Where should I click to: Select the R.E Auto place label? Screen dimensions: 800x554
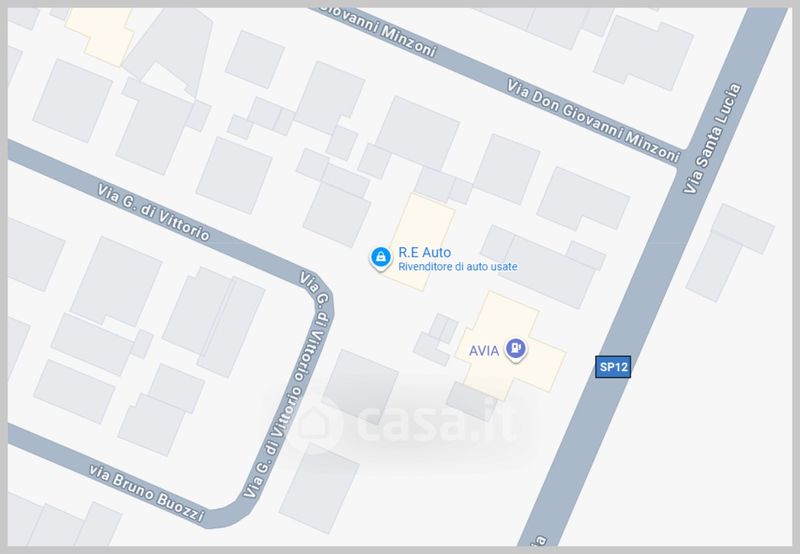tap(424, 253)
